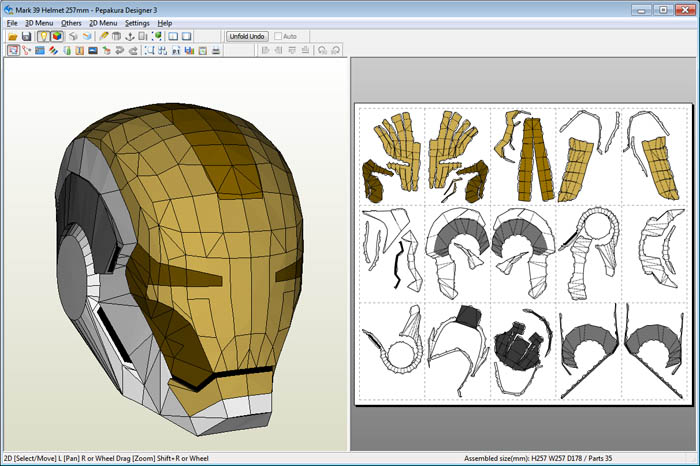Click the Pepakura Designer title bar app icon
Viewport: 700px width, 466px height.
(x=8, y=9)
